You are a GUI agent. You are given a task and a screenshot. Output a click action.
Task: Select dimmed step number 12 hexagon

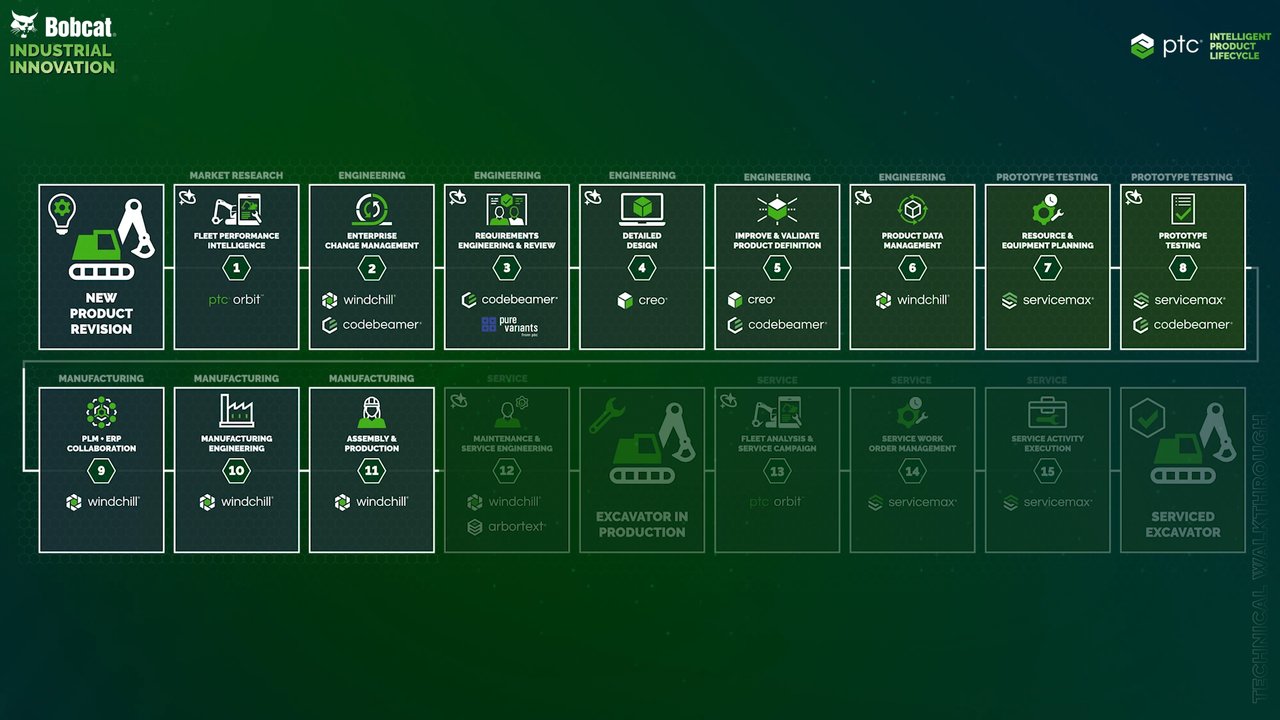[507, 470]
